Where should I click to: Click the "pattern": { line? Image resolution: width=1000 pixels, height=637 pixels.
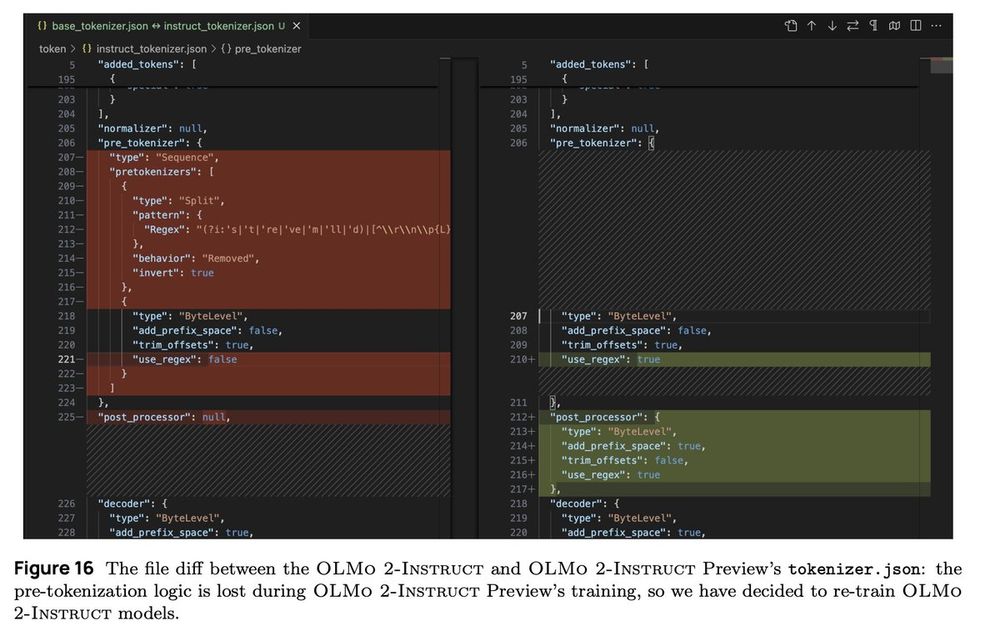click(167, 216)
